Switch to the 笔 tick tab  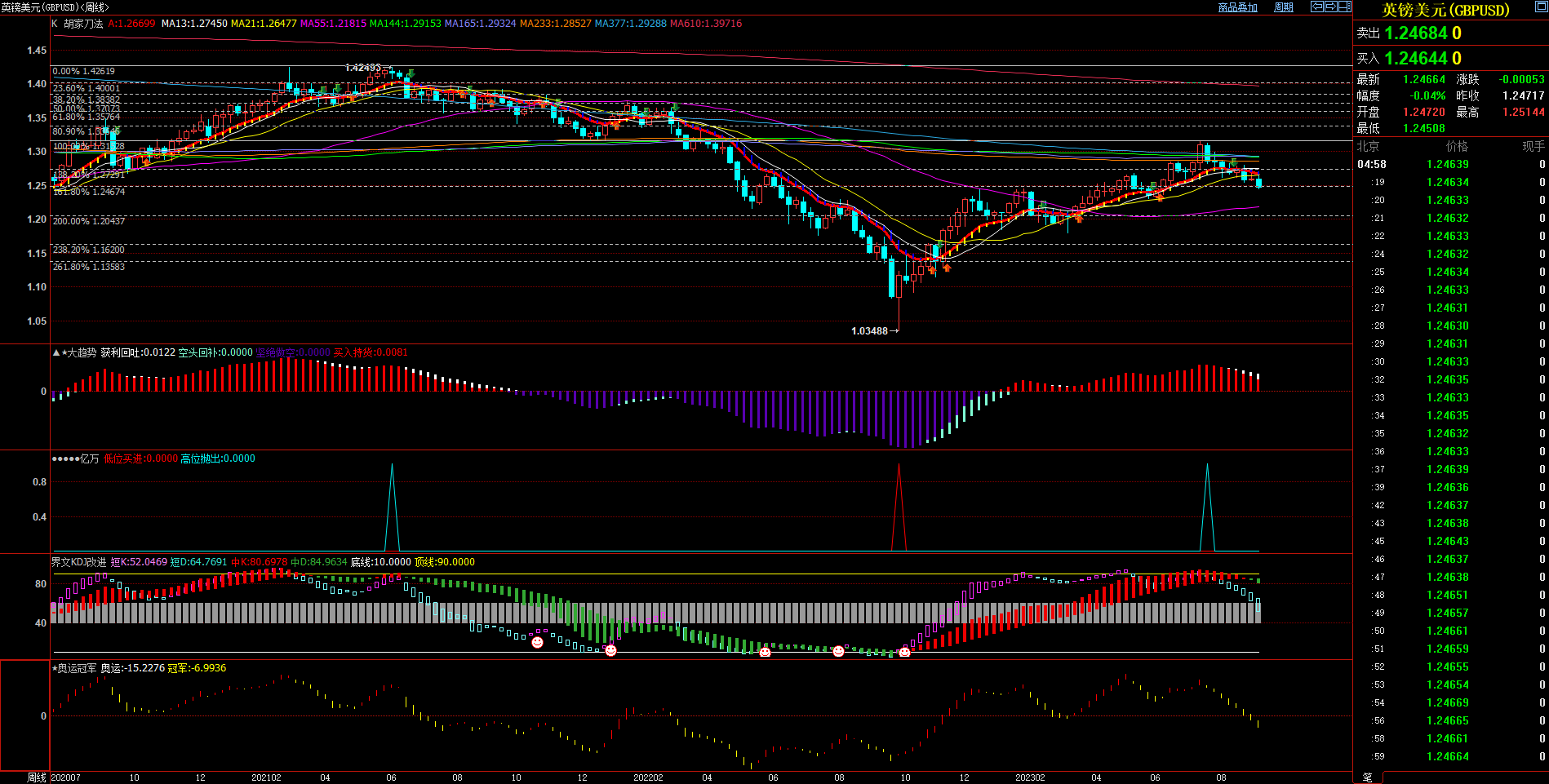click(x=1368, y=777)
